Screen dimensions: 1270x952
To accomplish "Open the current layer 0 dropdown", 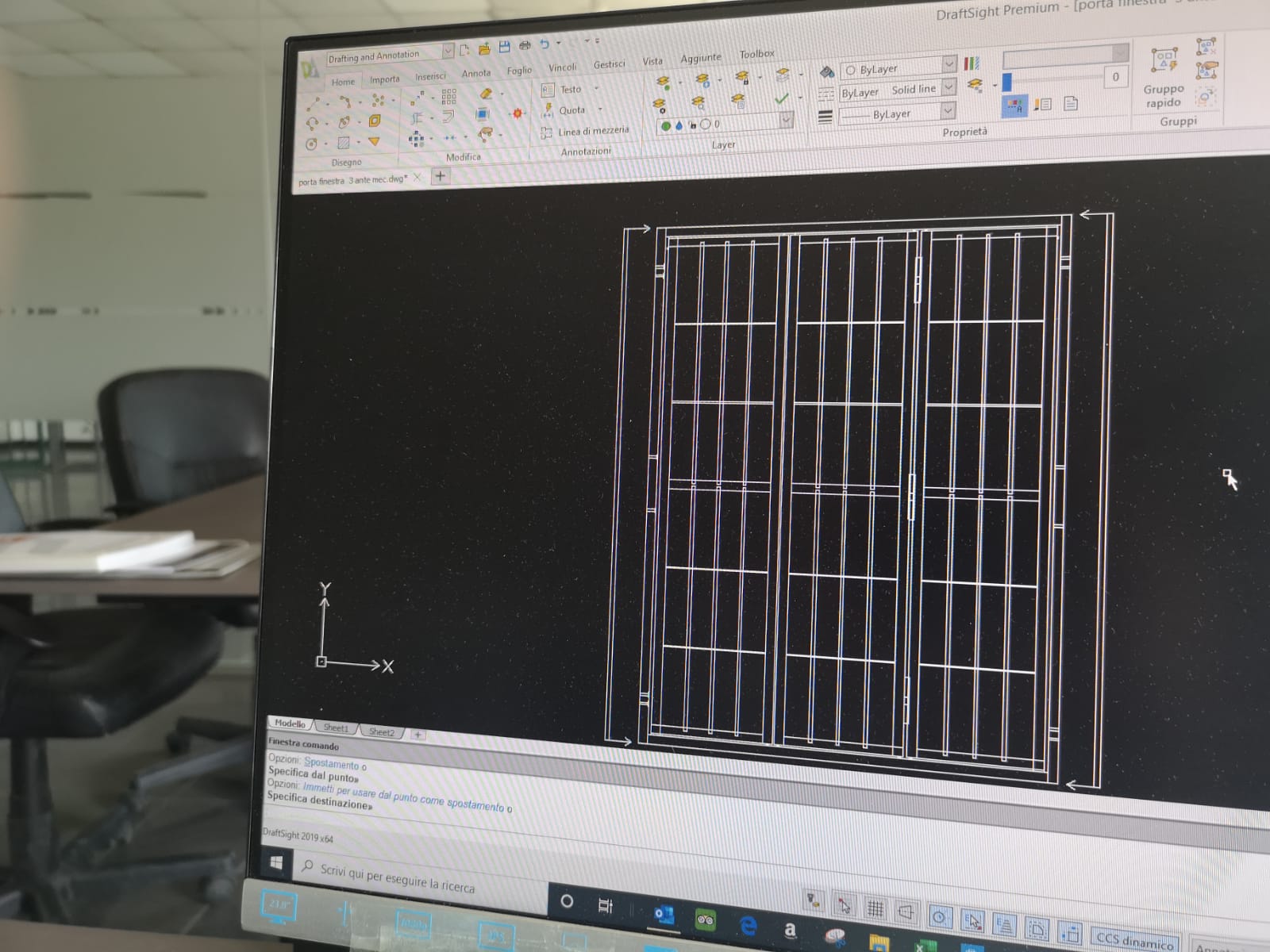I will tap(786, 121).
